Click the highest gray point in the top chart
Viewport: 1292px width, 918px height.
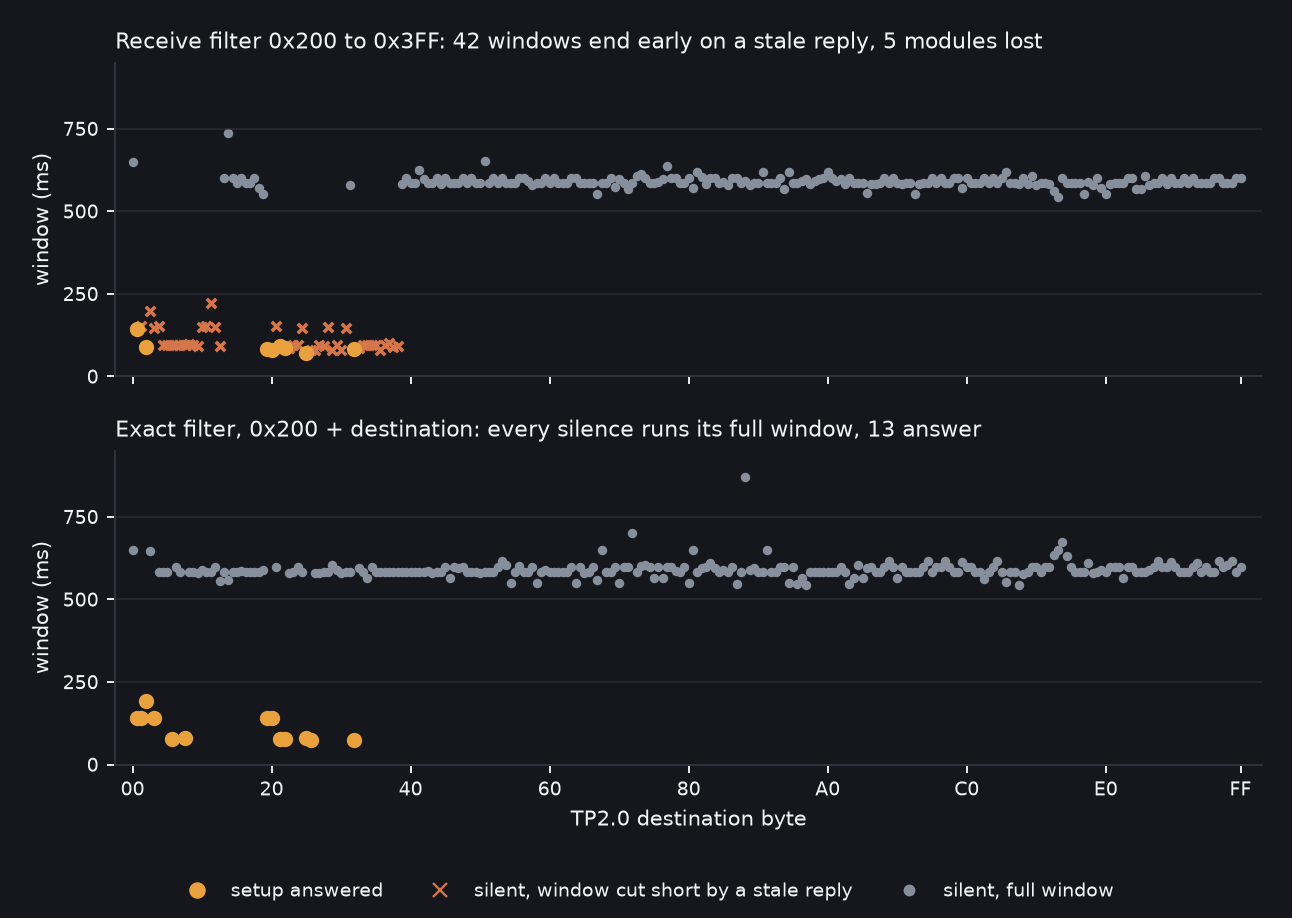point(228,133)
